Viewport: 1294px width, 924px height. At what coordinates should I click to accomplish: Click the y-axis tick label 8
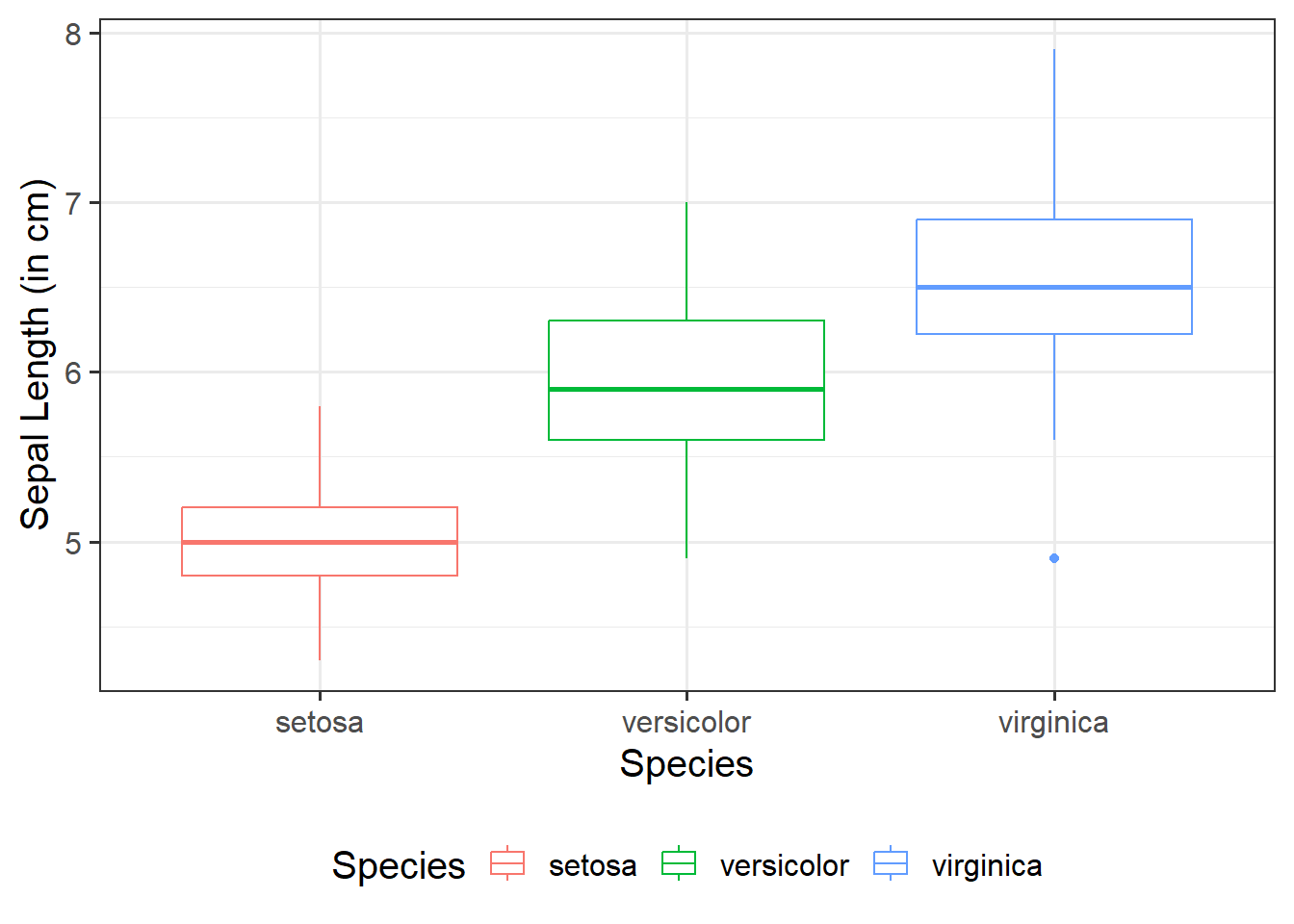click(x=74, y=35)
